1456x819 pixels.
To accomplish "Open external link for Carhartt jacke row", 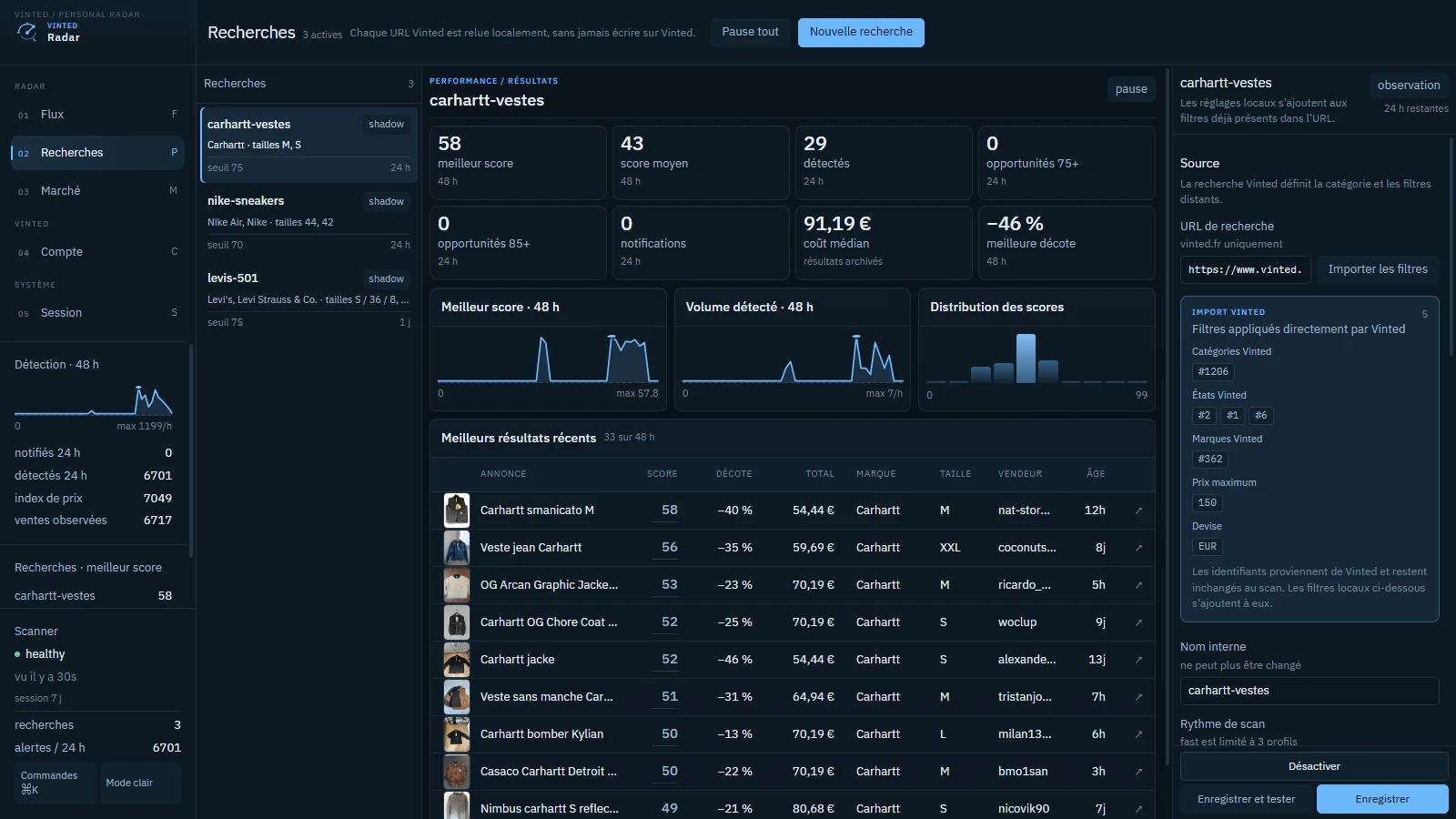I will point(1138,660).
